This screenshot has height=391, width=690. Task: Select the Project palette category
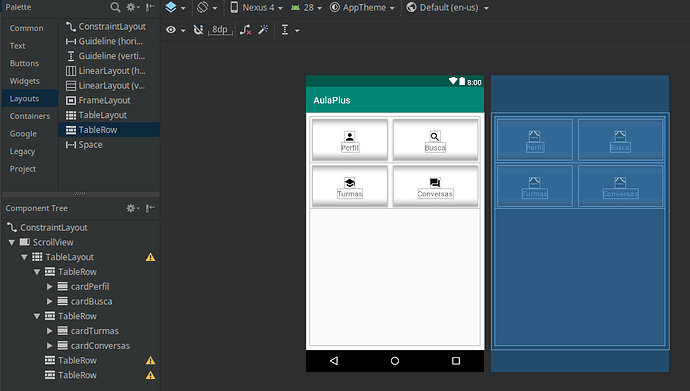tap(23, 169)
